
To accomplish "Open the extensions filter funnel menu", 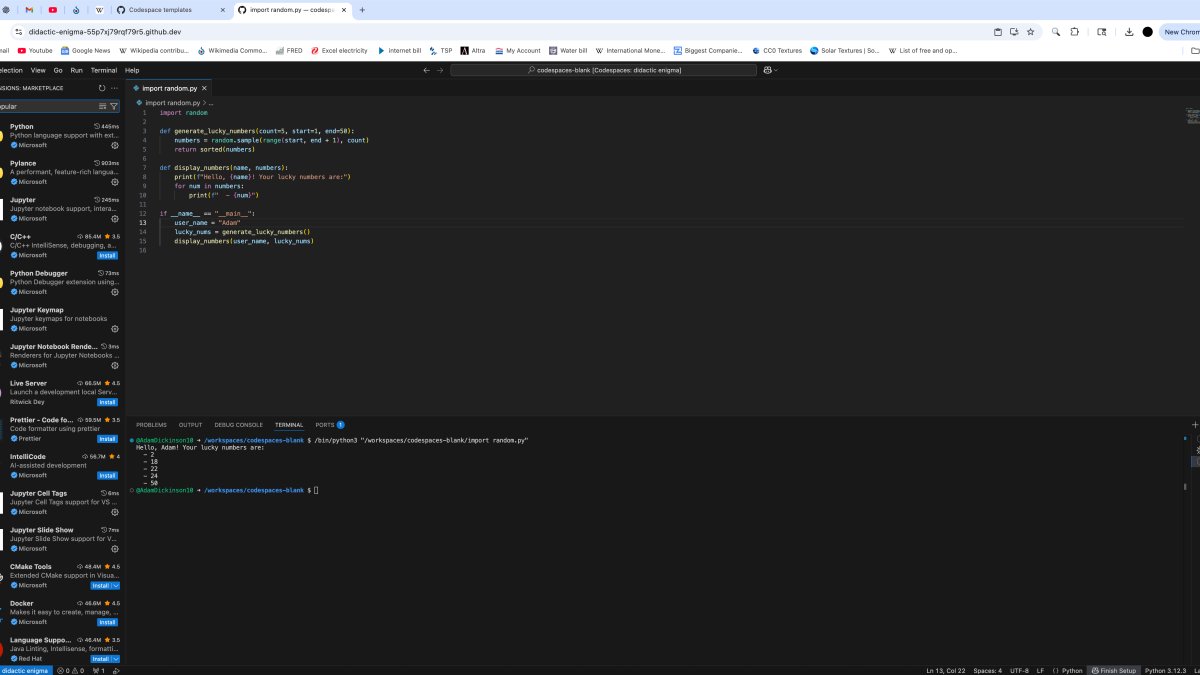I will 114,106.
